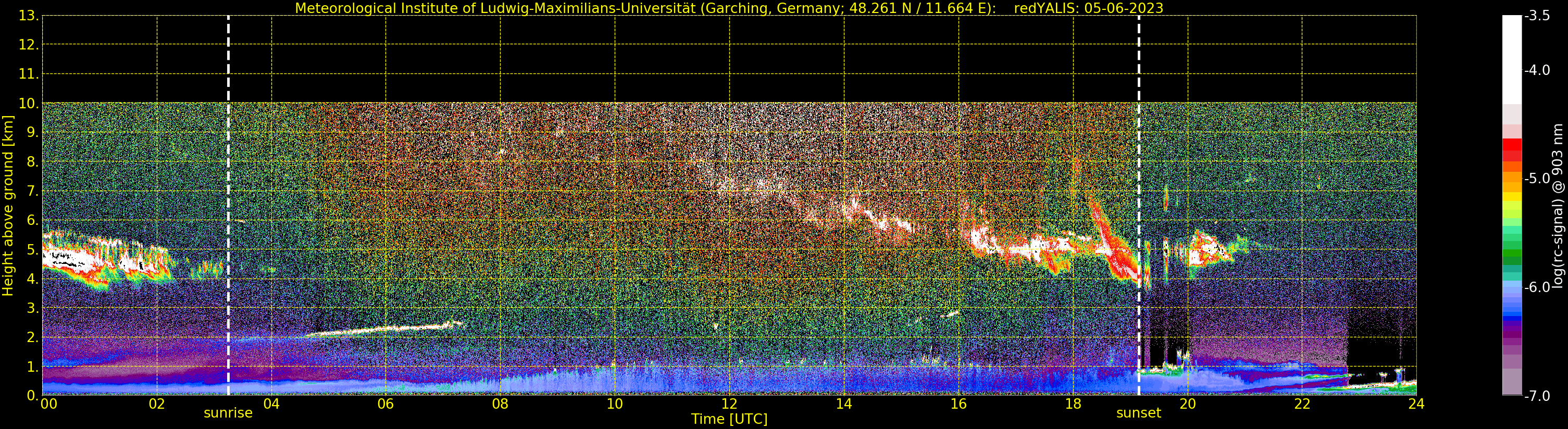Click the '7.' height axis tick
This screenshot has height=429, width=1568.
33,191
